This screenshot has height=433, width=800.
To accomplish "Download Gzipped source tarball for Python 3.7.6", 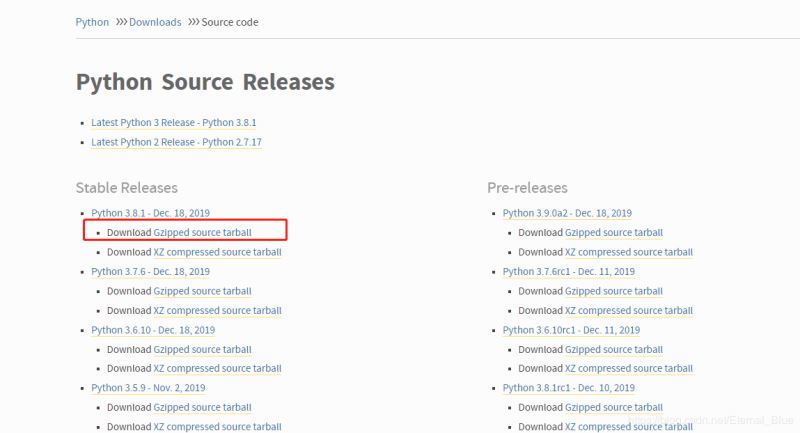I will coord(202,291).
